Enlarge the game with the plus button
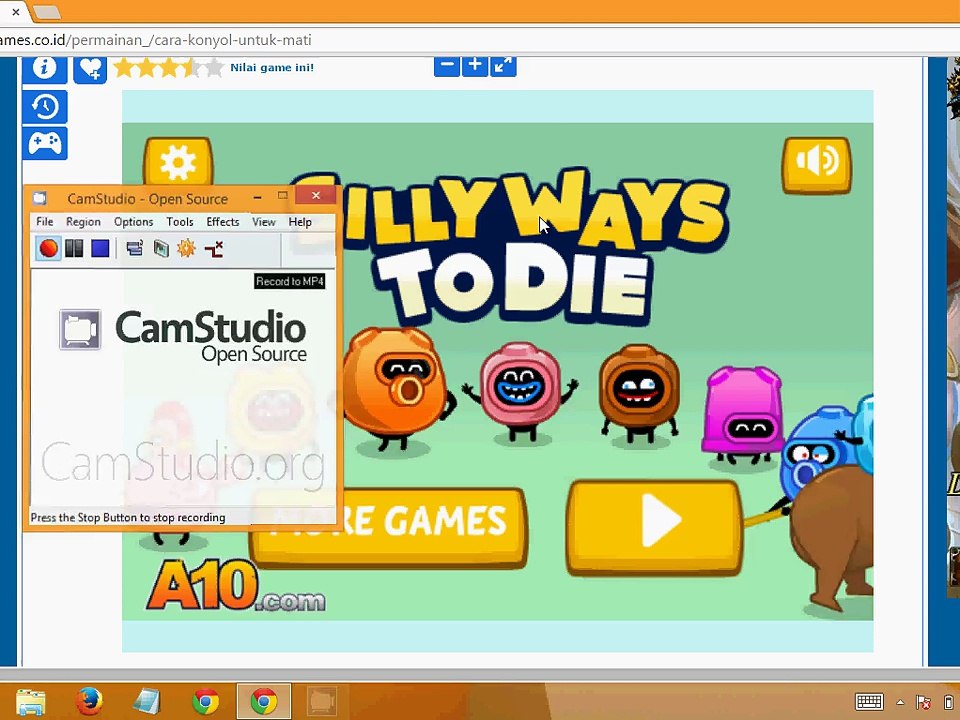 (x=475, y=66)
